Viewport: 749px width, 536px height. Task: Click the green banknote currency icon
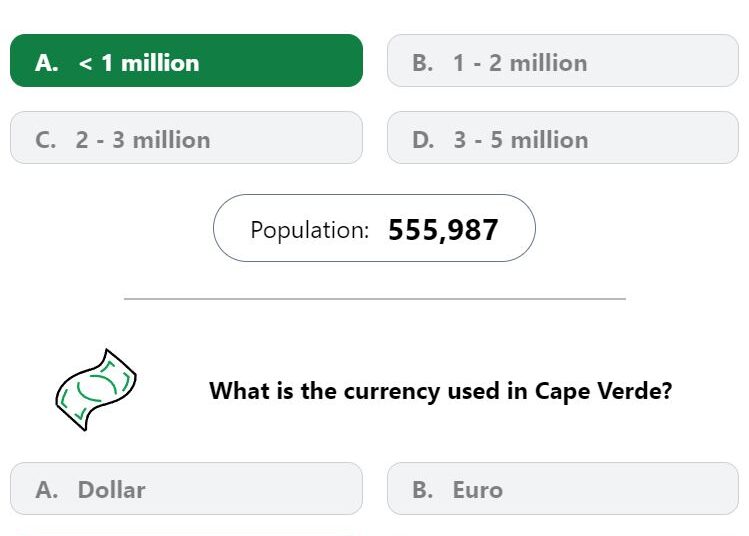(x=95, y=390)
